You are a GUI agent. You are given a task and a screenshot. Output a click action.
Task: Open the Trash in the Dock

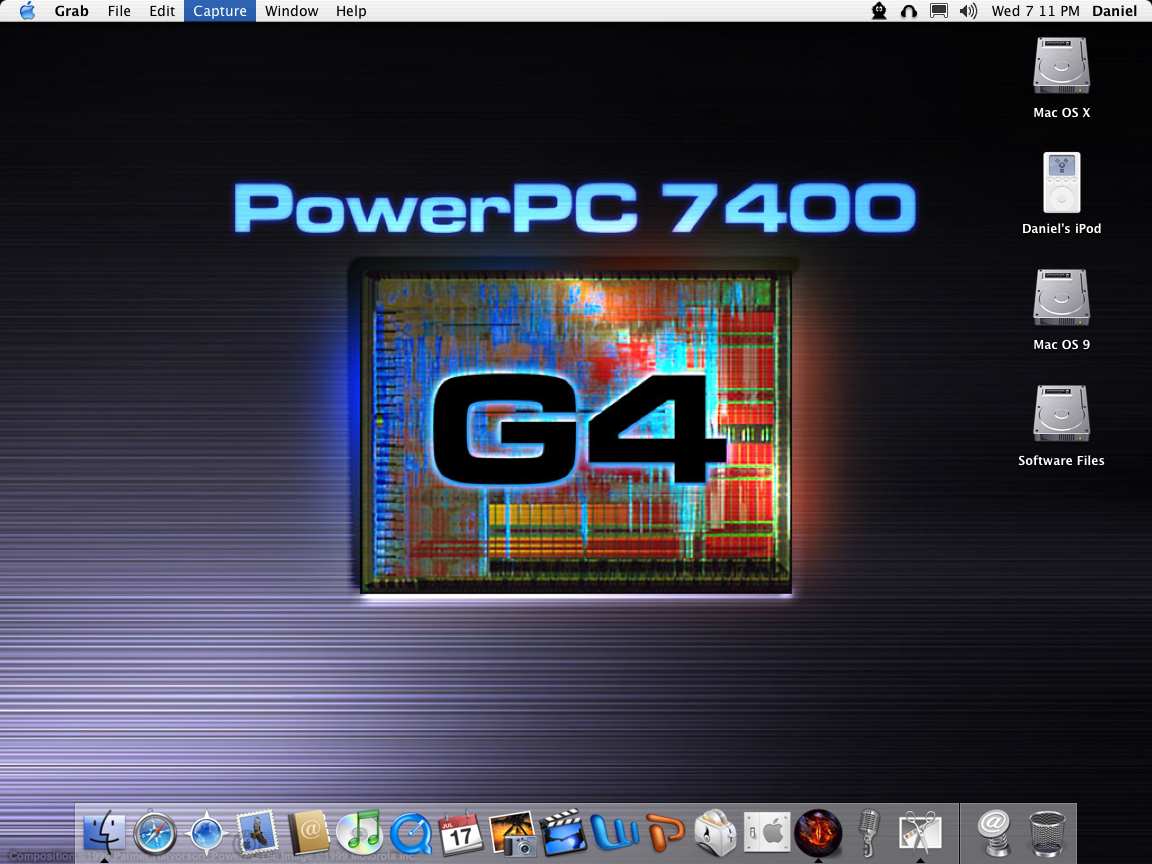coord(1047,834)
